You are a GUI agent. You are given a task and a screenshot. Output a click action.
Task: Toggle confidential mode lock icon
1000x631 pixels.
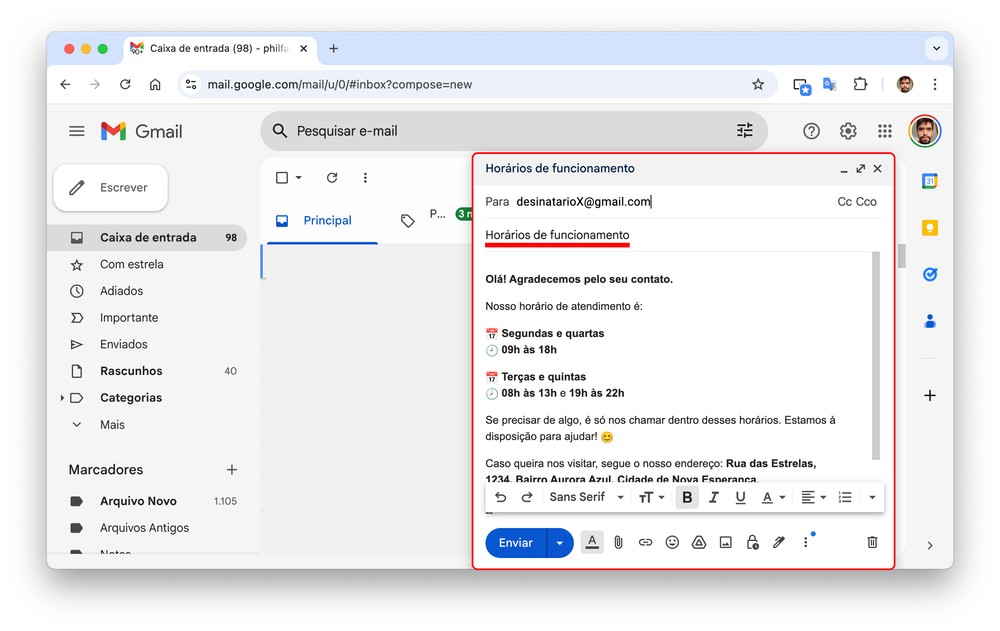click(x=752, y=542)
